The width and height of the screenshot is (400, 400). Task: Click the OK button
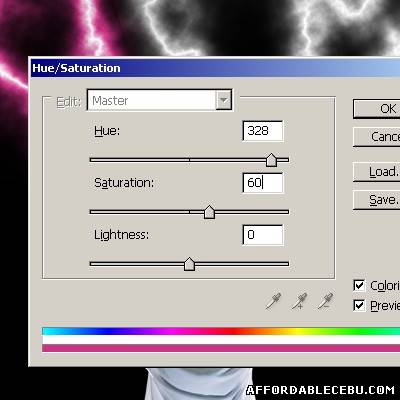377,109
